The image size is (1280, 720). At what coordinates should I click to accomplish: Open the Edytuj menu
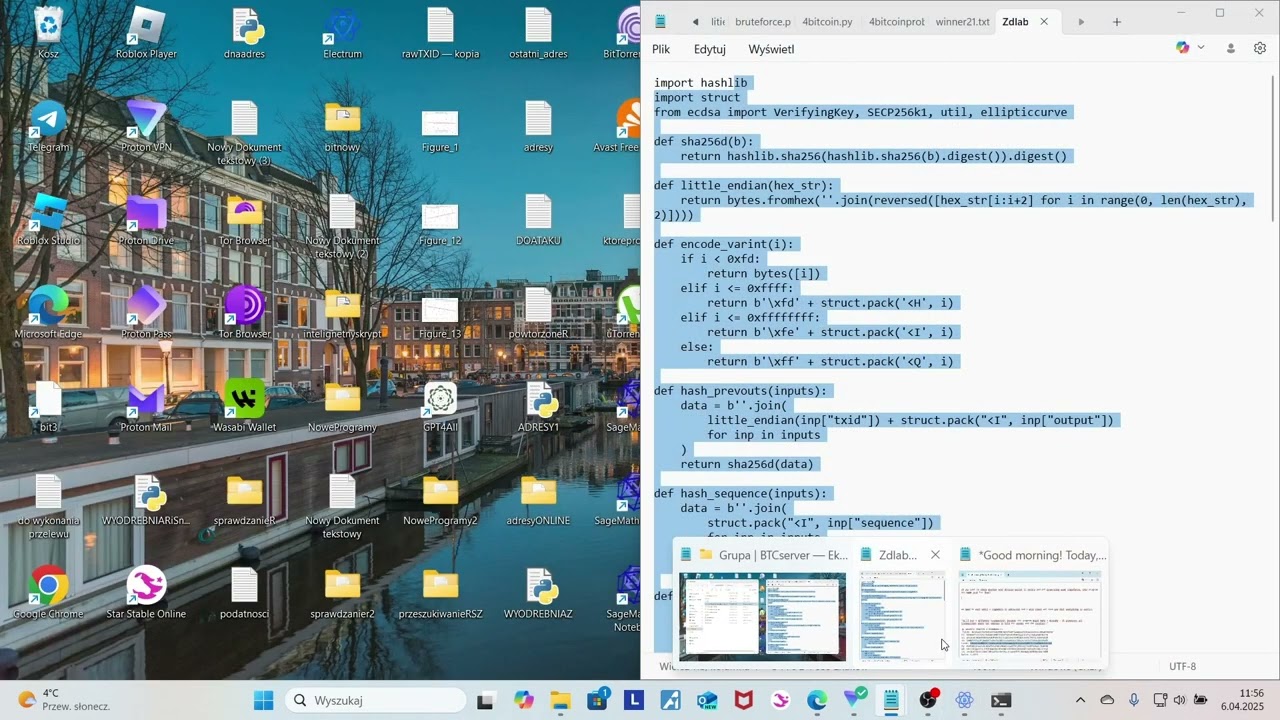[709, 49]
